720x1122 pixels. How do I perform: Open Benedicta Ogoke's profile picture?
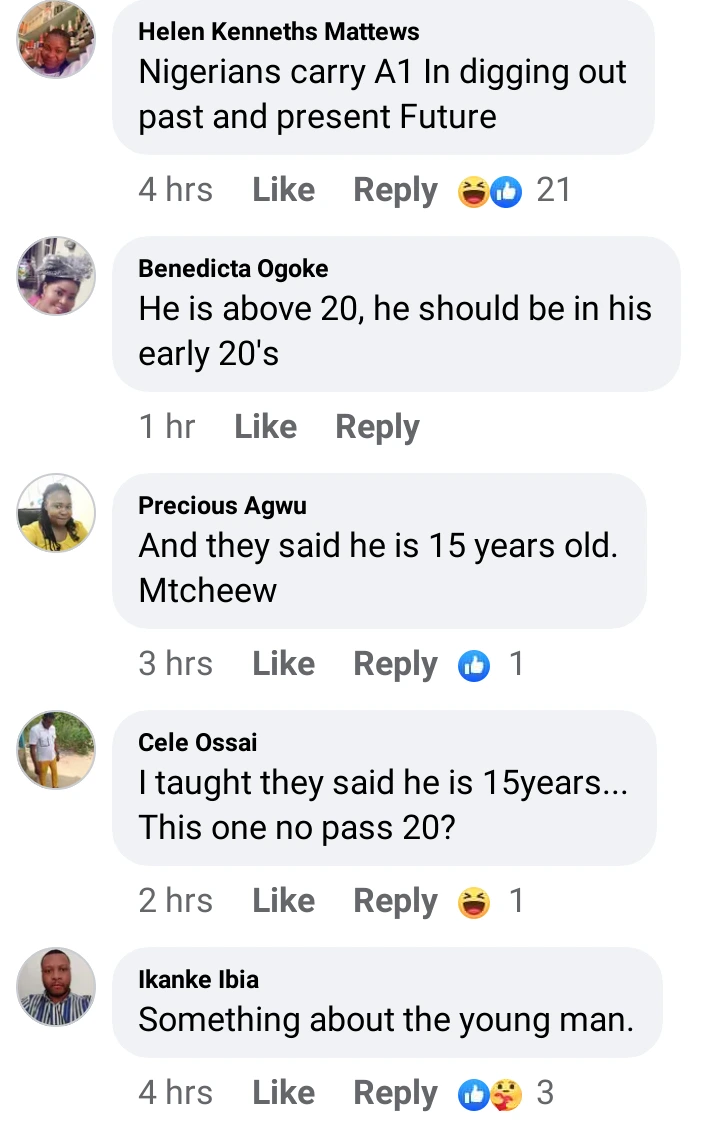[56, 276]
